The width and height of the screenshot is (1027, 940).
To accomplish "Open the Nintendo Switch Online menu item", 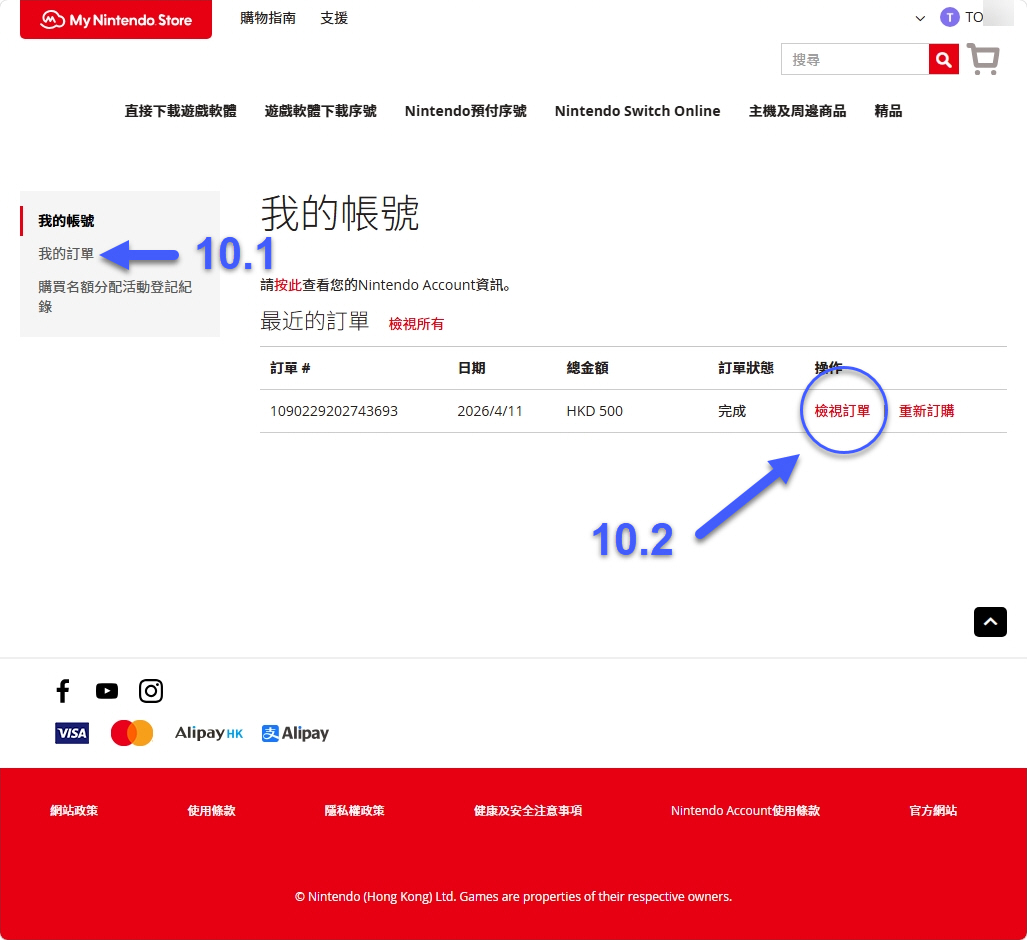I will tap(637, 111).
